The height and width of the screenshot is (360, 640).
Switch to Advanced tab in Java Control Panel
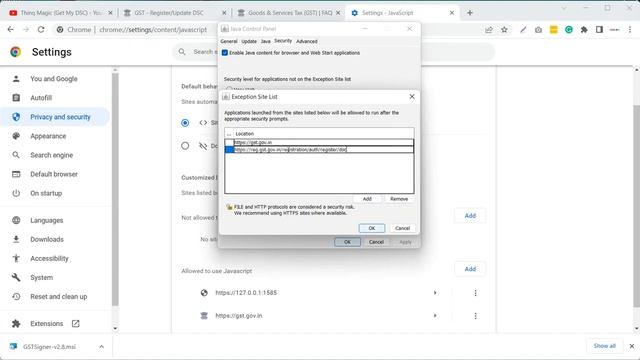click(x=307, y=41)
